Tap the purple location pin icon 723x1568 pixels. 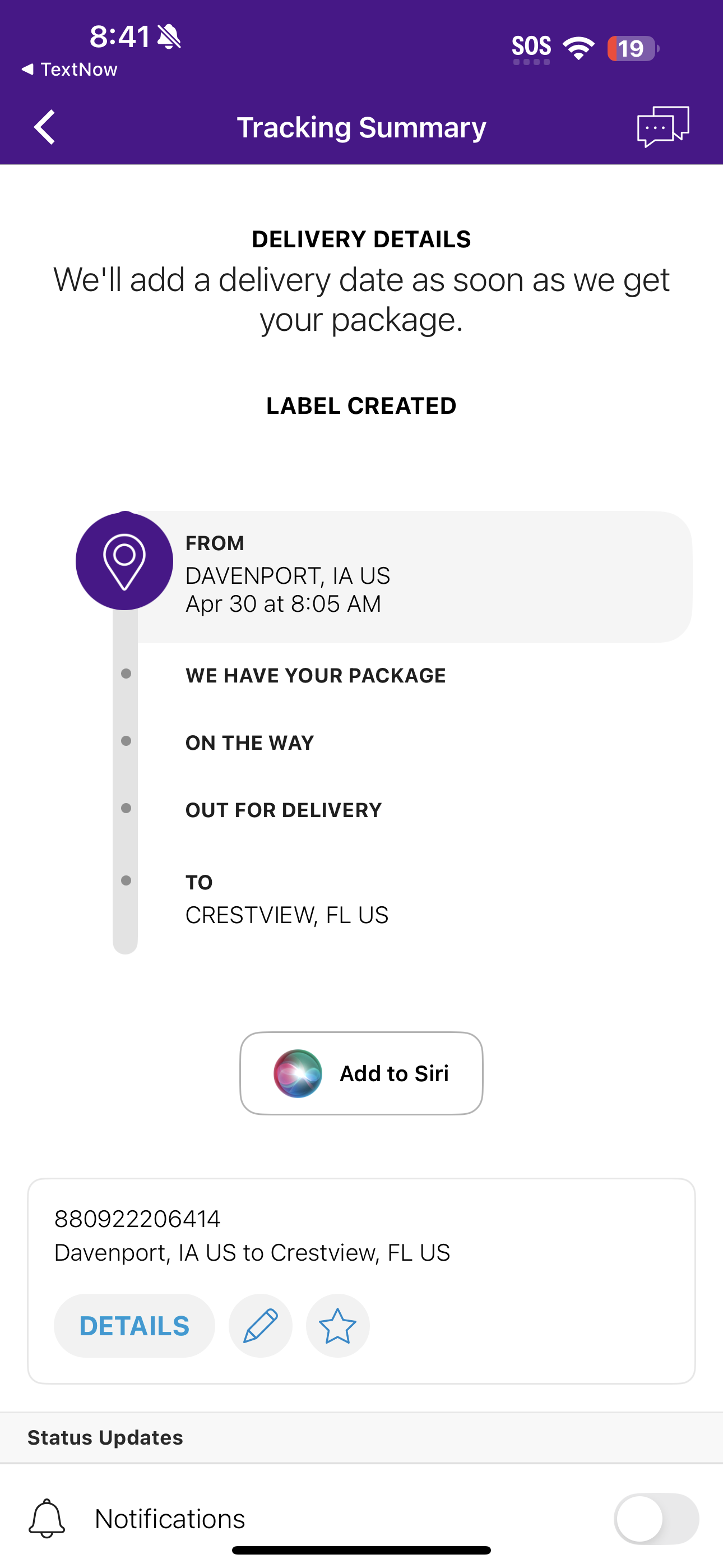[124, 561]
